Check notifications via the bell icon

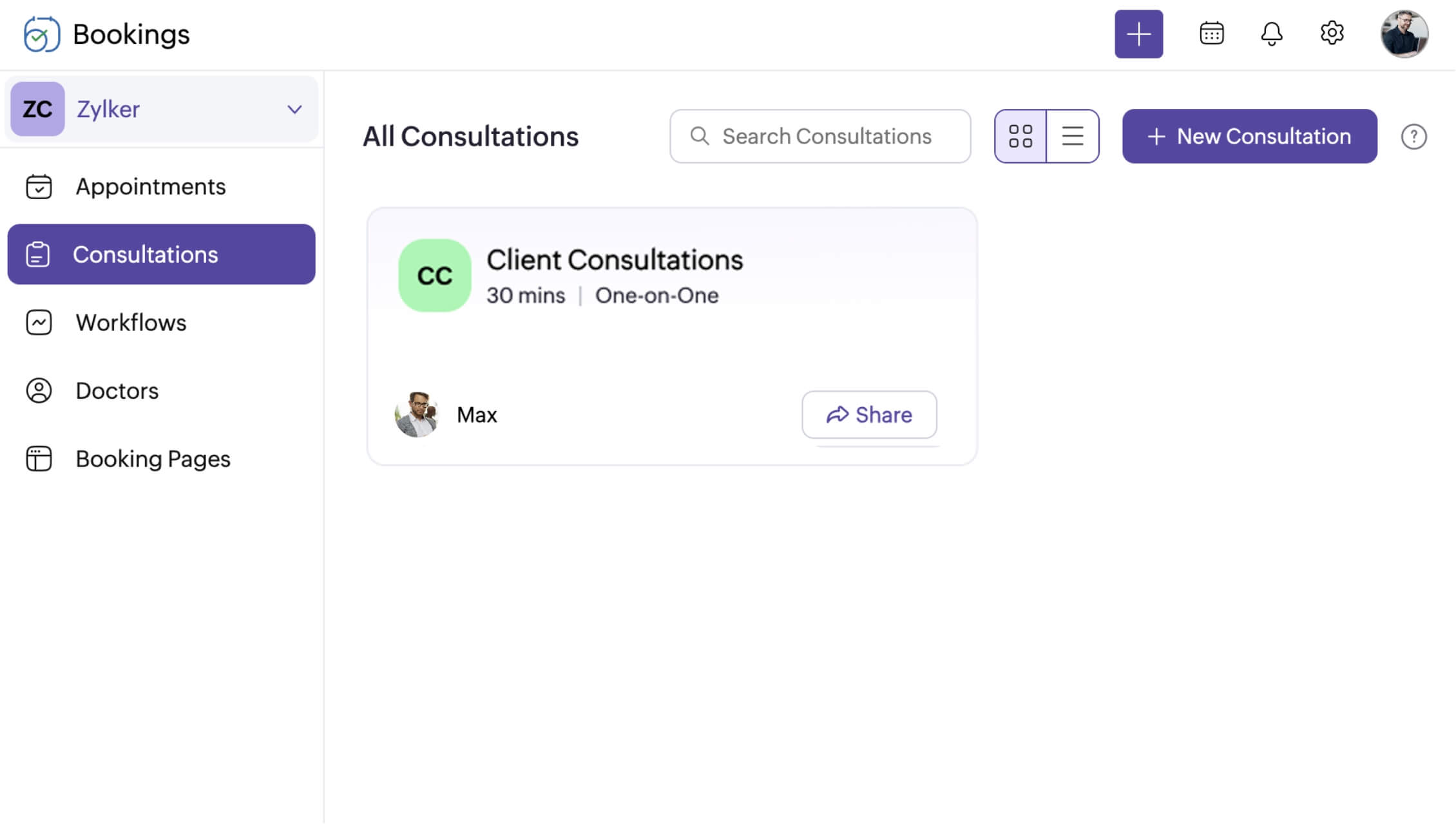coord(1271,34)
